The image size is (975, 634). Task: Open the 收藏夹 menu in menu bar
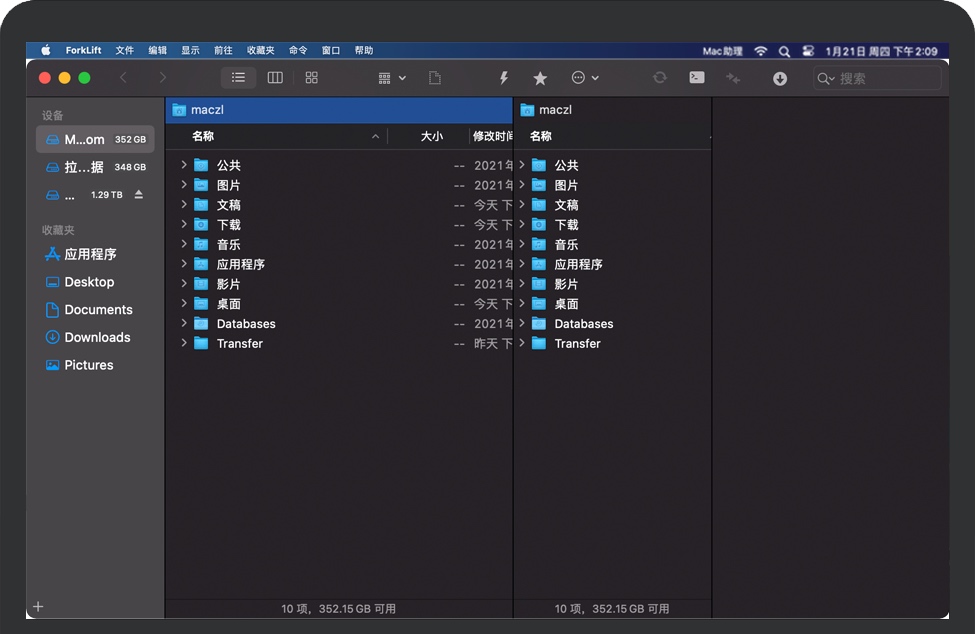point(260,50)
